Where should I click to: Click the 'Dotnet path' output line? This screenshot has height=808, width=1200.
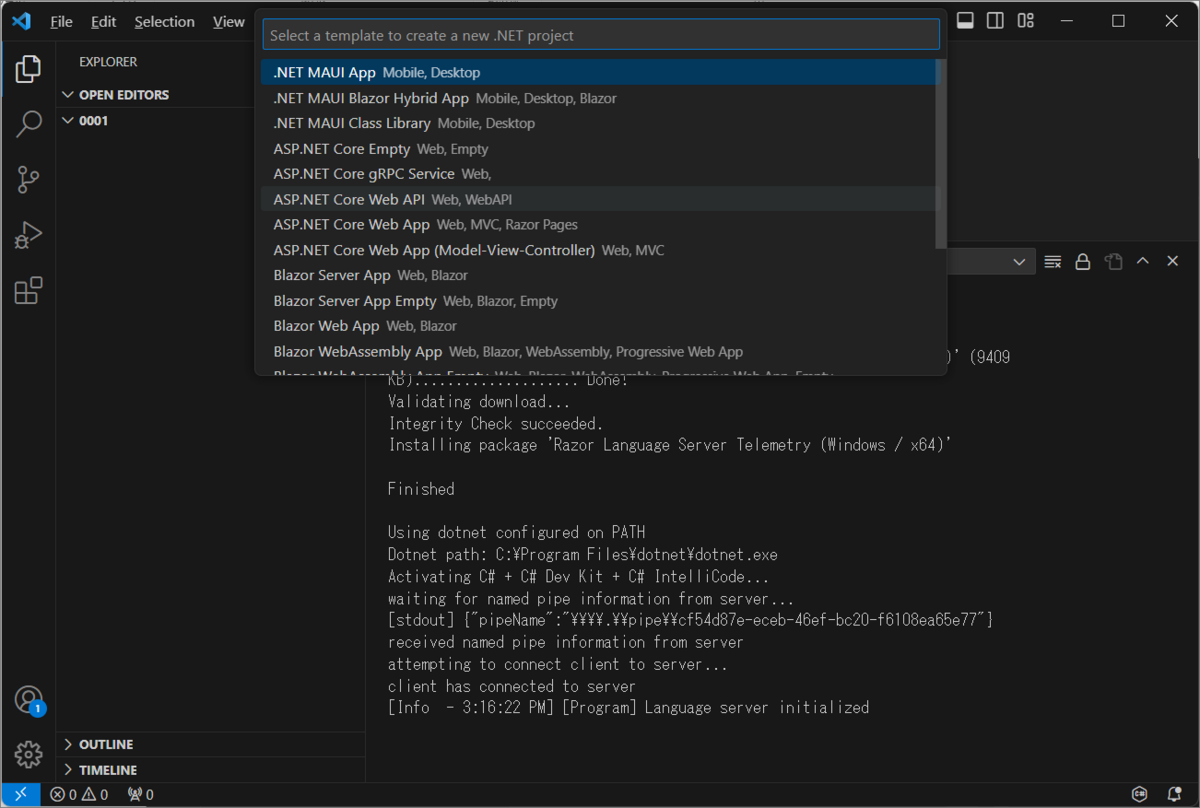click(583, 554)
